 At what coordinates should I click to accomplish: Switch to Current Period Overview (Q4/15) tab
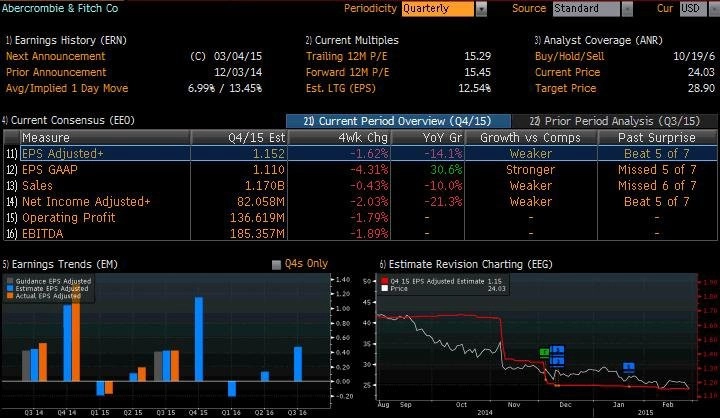[x=398, y=121]
